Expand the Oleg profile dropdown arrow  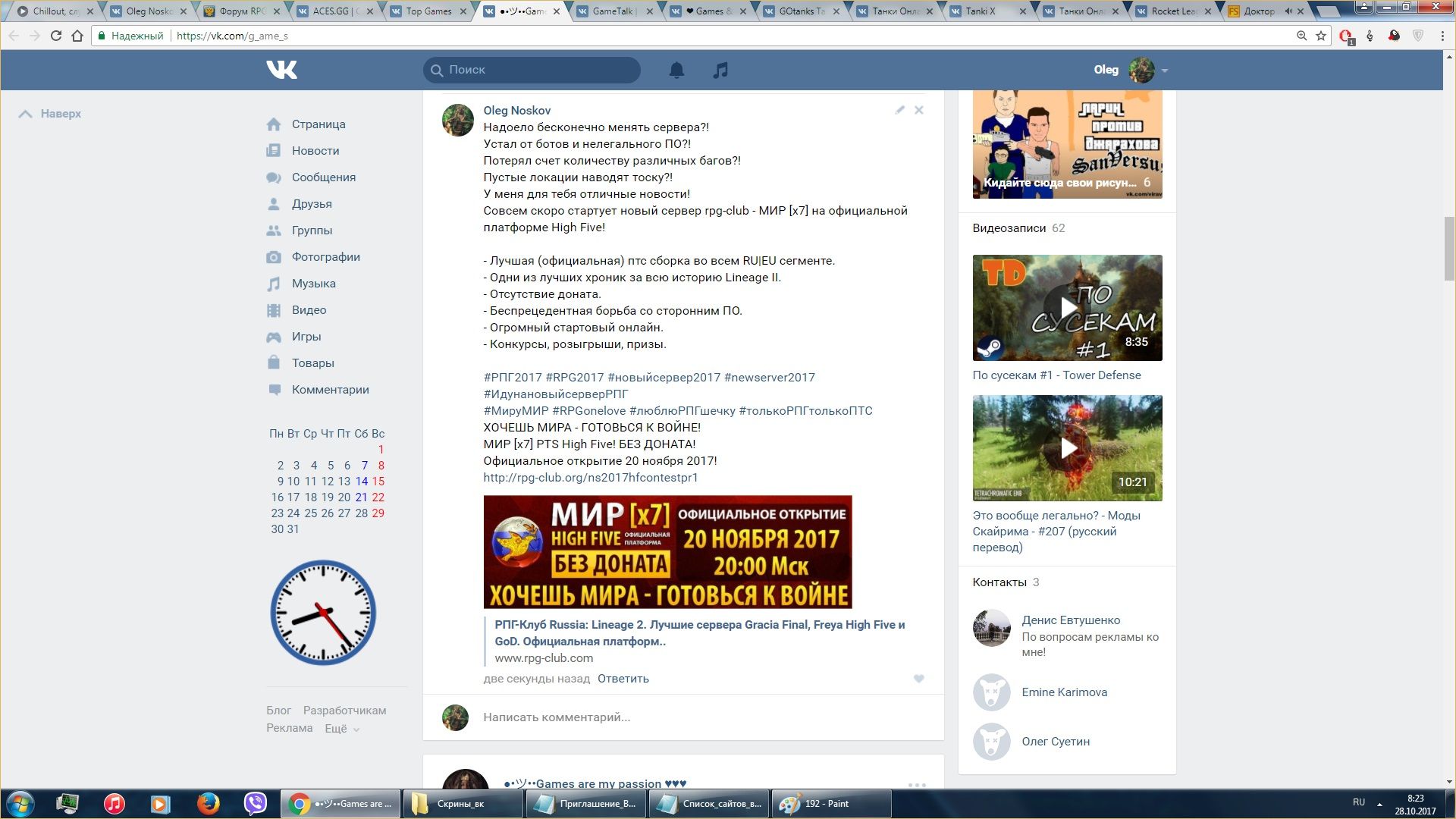click(1165, 71)
